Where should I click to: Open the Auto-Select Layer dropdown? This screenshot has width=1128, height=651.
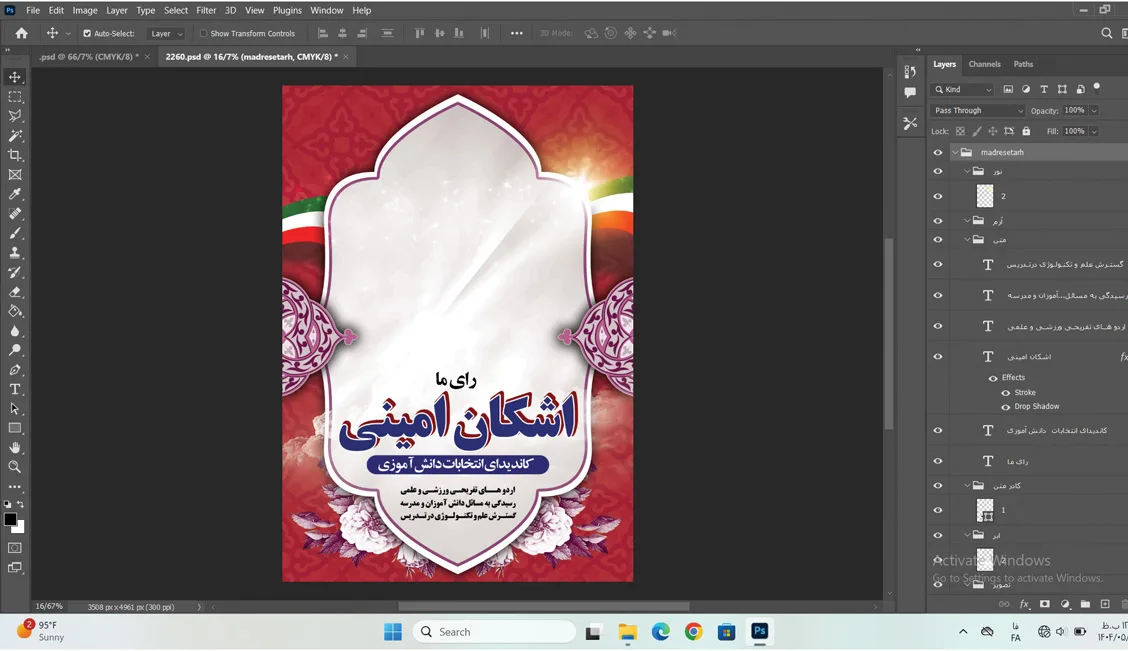166,33
